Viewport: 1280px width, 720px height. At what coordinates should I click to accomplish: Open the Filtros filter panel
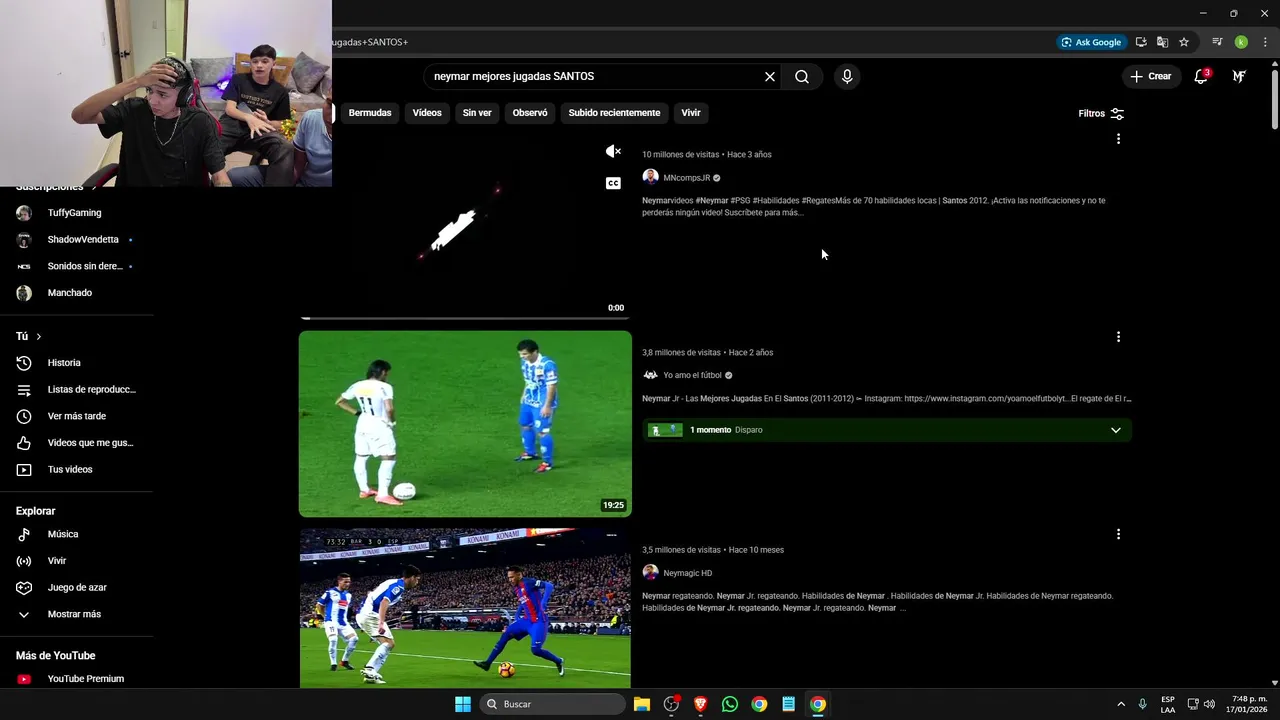click(1101, 114)
